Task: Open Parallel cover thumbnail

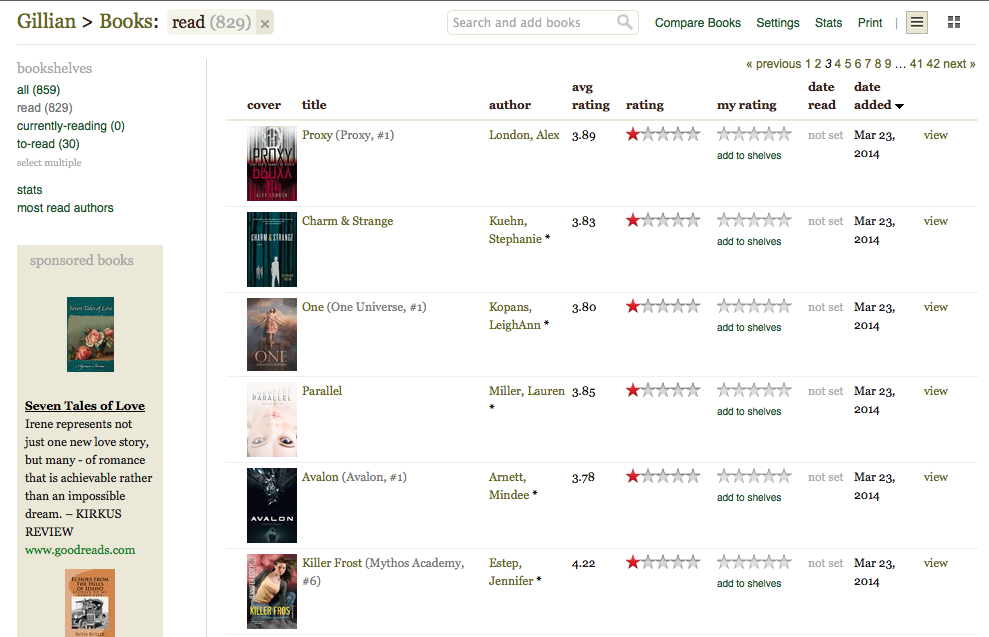Action: pyautogui.click(x=272, y=419)
